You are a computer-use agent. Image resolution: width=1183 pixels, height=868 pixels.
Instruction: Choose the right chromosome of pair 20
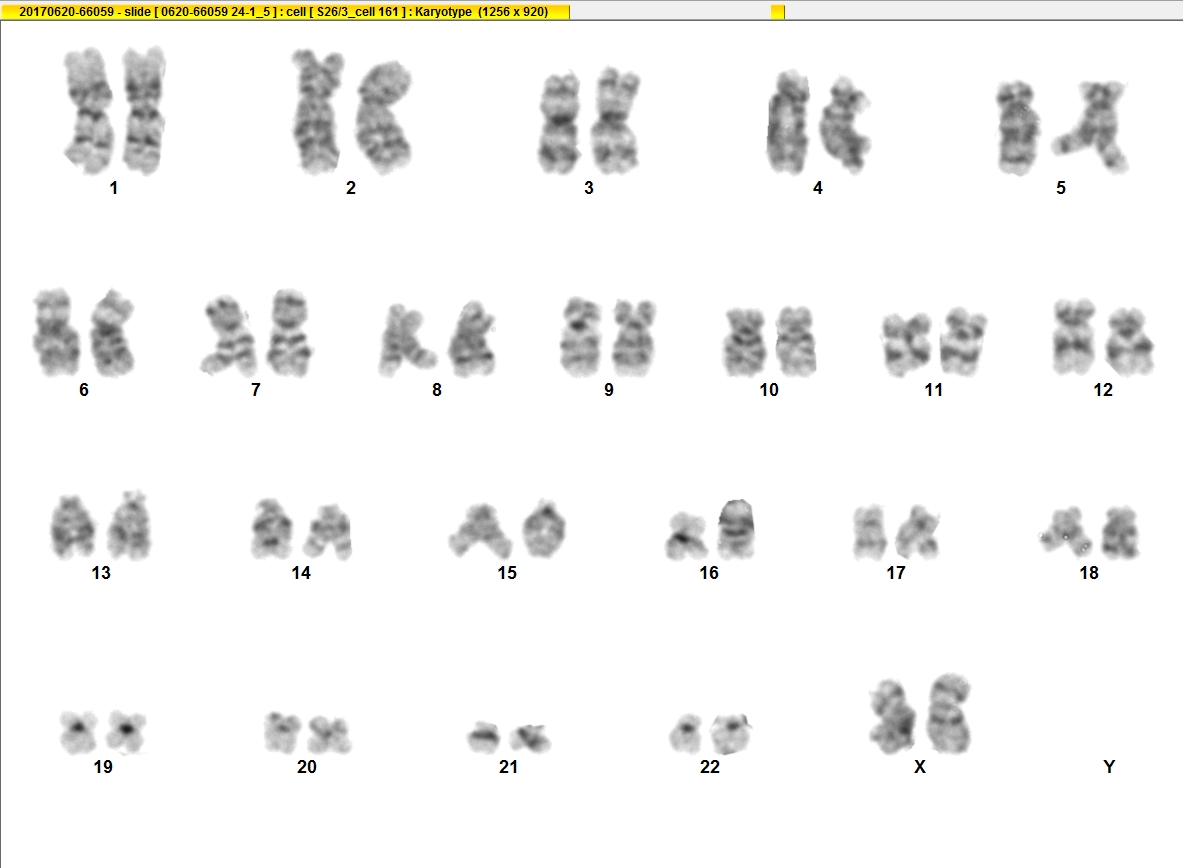(330, 734)
